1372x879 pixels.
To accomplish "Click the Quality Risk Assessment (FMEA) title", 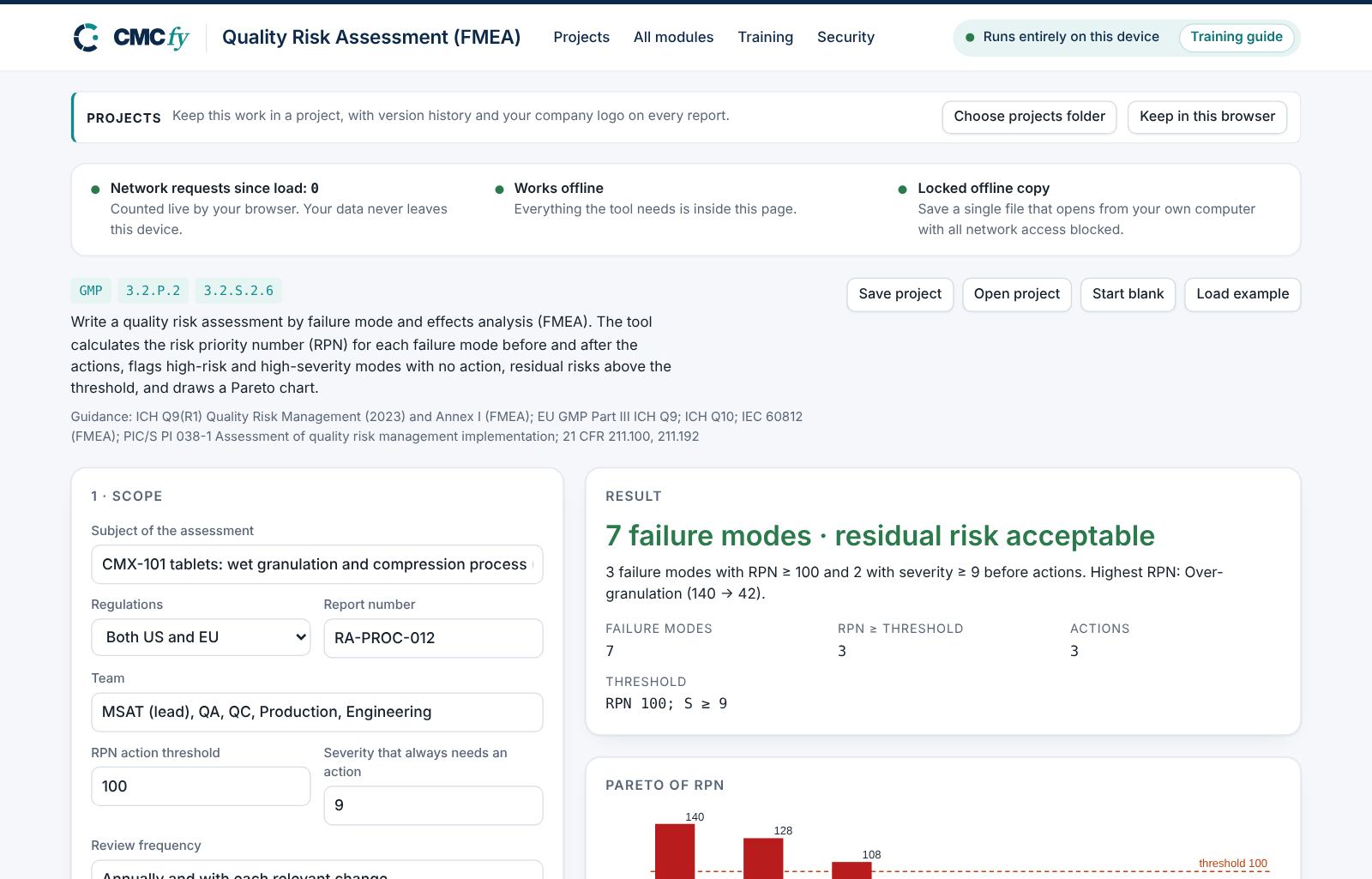I will point(371,37).
